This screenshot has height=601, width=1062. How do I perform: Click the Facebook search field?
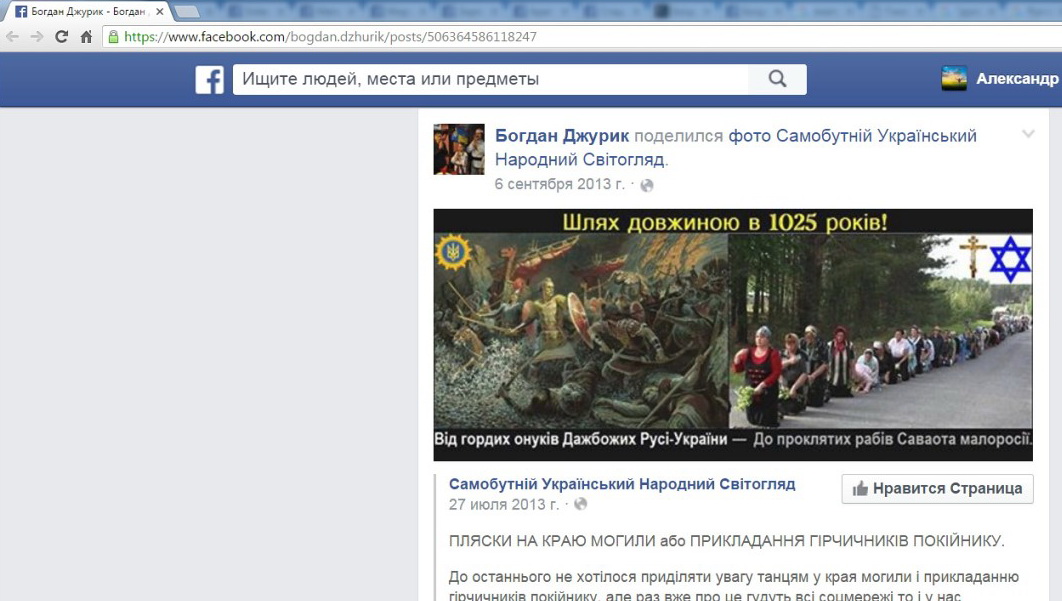pos(491,79)
